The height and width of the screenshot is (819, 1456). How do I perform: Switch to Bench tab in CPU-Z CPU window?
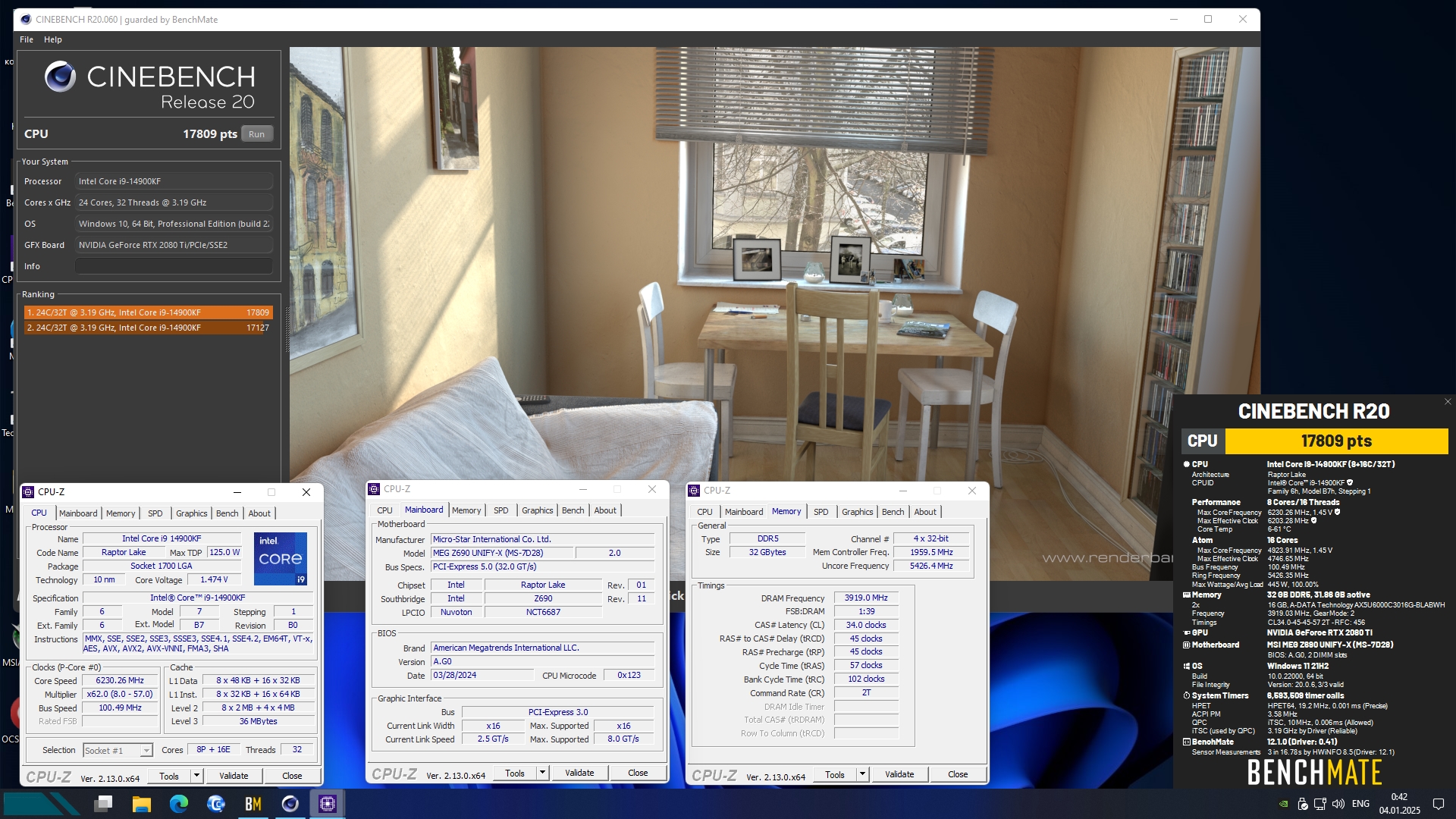point(227,513)
